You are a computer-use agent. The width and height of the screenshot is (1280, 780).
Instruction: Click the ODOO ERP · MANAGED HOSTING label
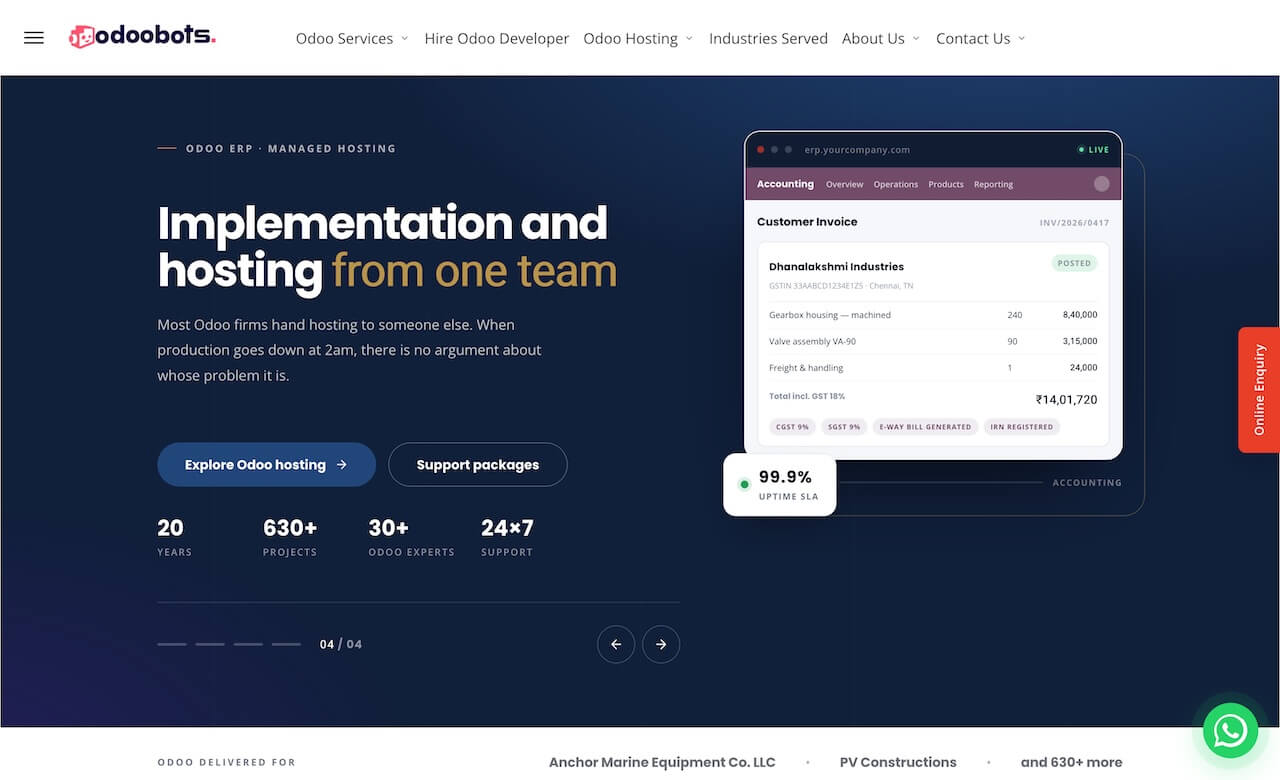coord(291,149)
